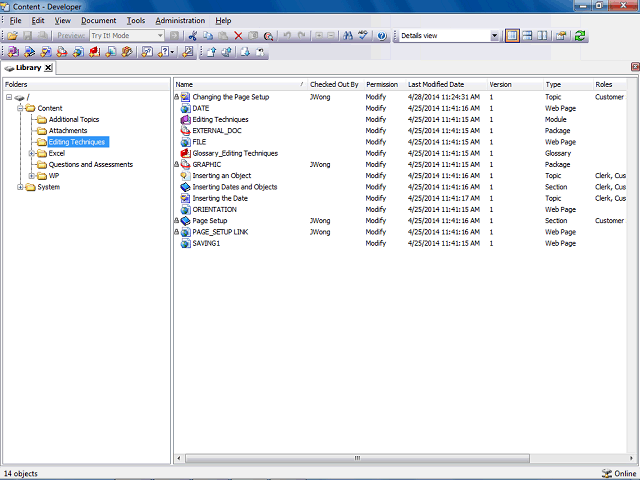The image size is (640, 480).
Task: Click the Cut scissors toolbar icon
Action: pos(193,36)
